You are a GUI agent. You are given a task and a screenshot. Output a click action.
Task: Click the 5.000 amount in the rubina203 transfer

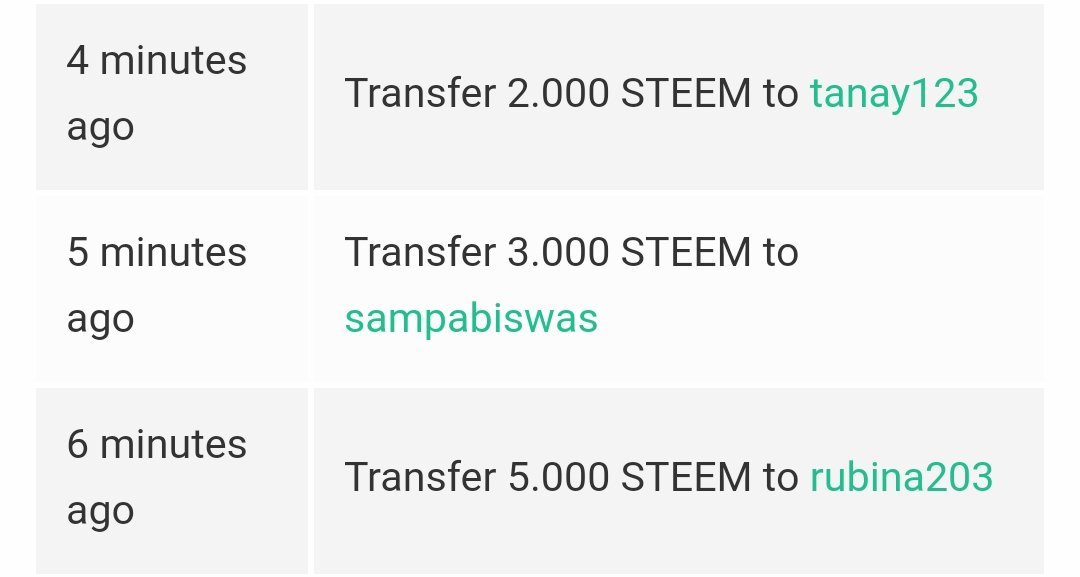(x=558, y=477)
